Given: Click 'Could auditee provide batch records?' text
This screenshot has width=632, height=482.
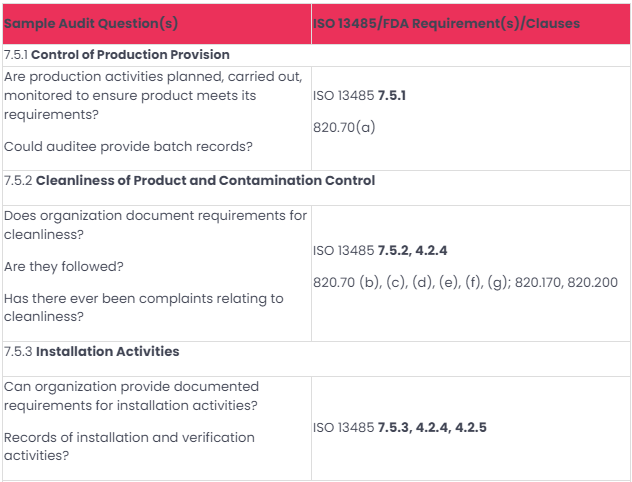Looking at the screenshot, I should (x=128, y=146).
